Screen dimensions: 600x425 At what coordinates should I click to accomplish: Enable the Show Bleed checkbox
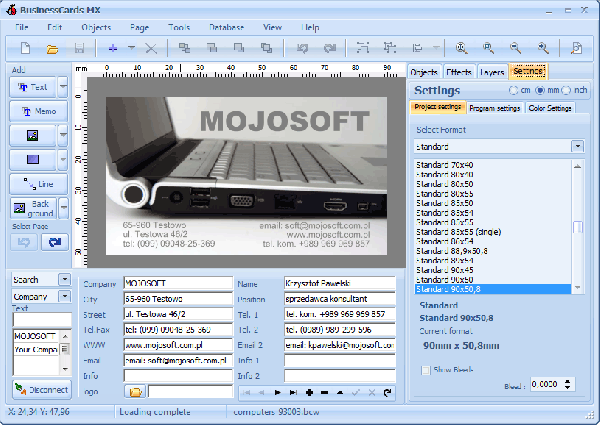click(426, 369)
